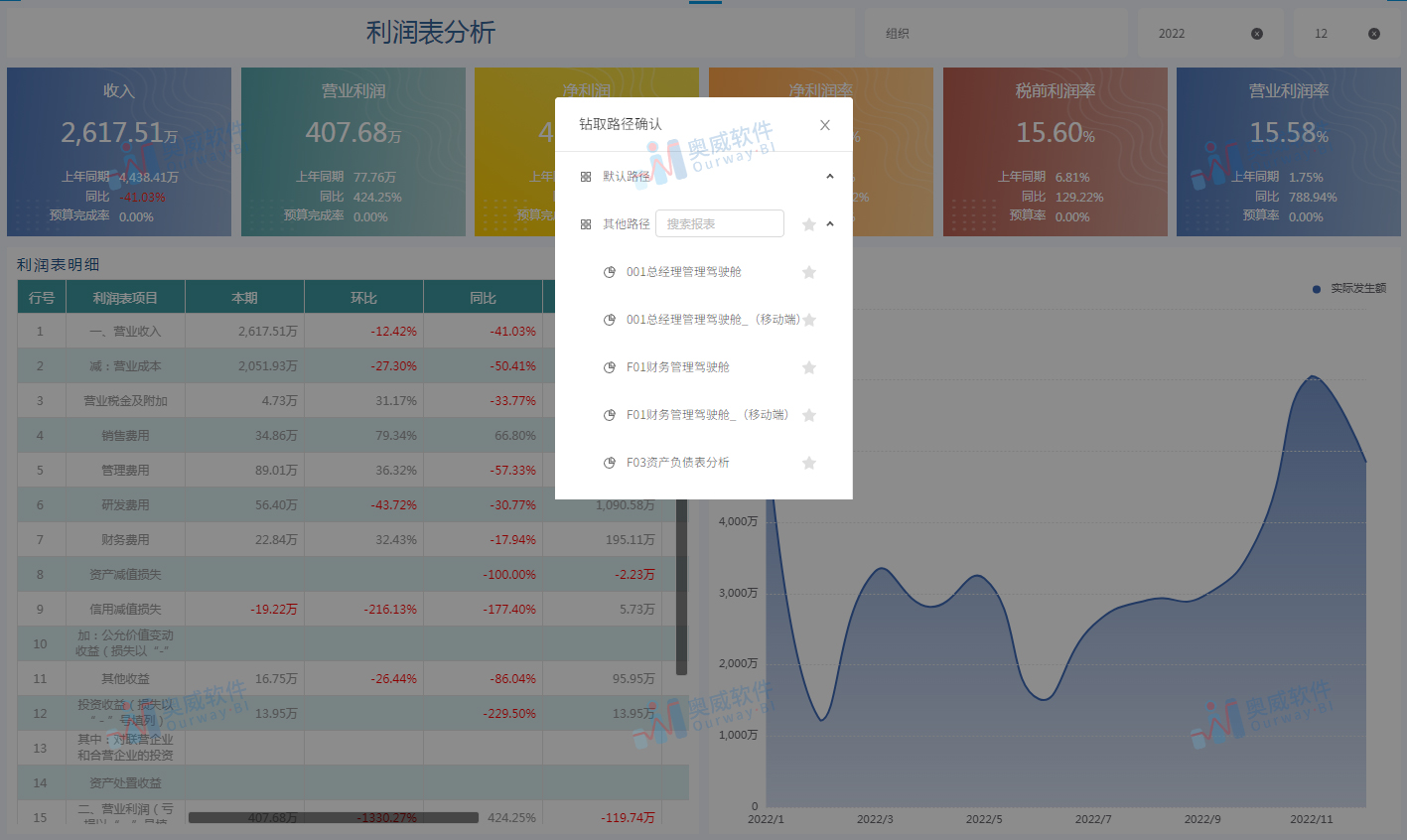
Task: Click the pie chart icon beside F01财务管理驾驶舱_（移动端）
Action: 609,414
